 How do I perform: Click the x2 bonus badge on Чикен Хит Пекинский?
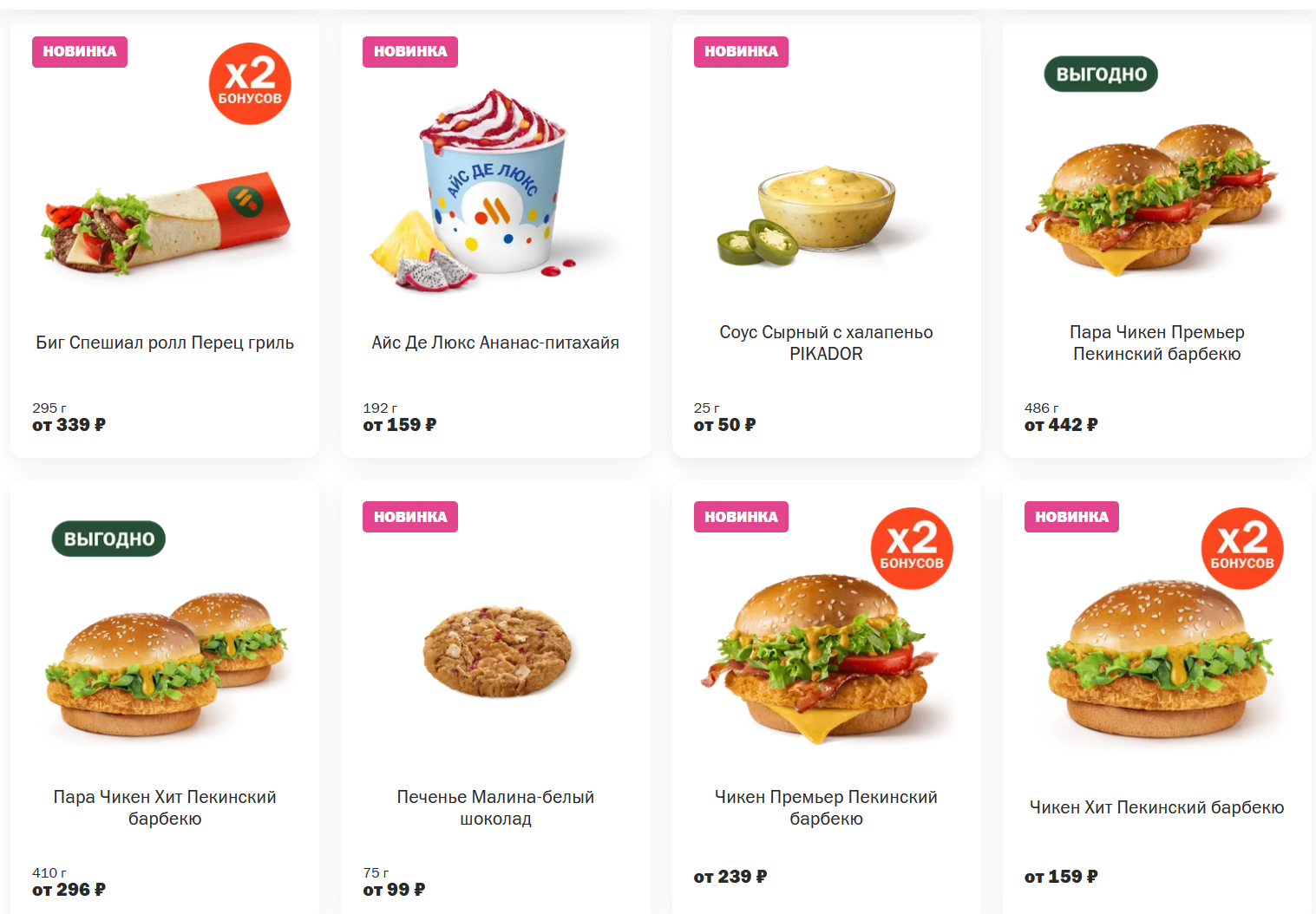click(x=1242, y=549)
